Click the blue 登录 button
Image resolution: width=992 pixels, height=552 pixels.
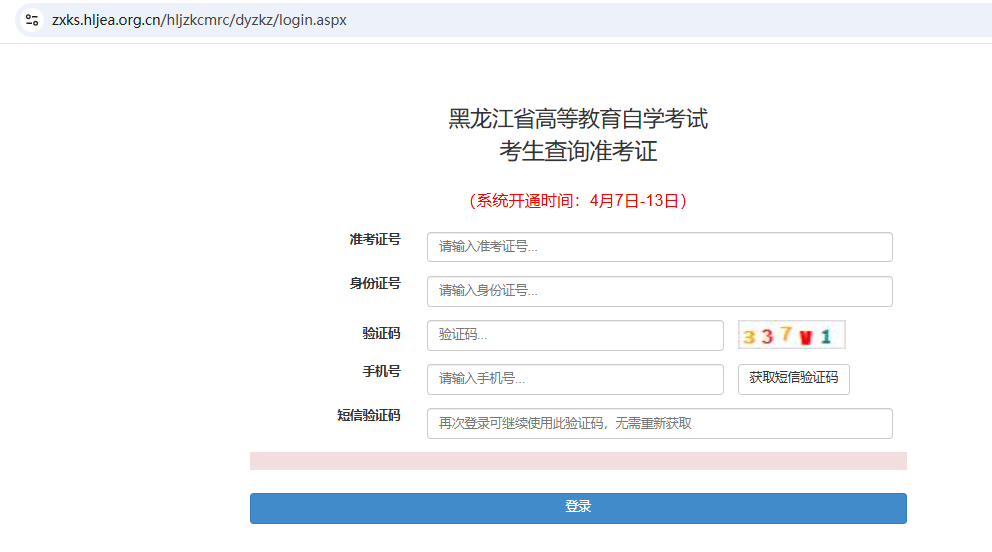coord(578,507)
